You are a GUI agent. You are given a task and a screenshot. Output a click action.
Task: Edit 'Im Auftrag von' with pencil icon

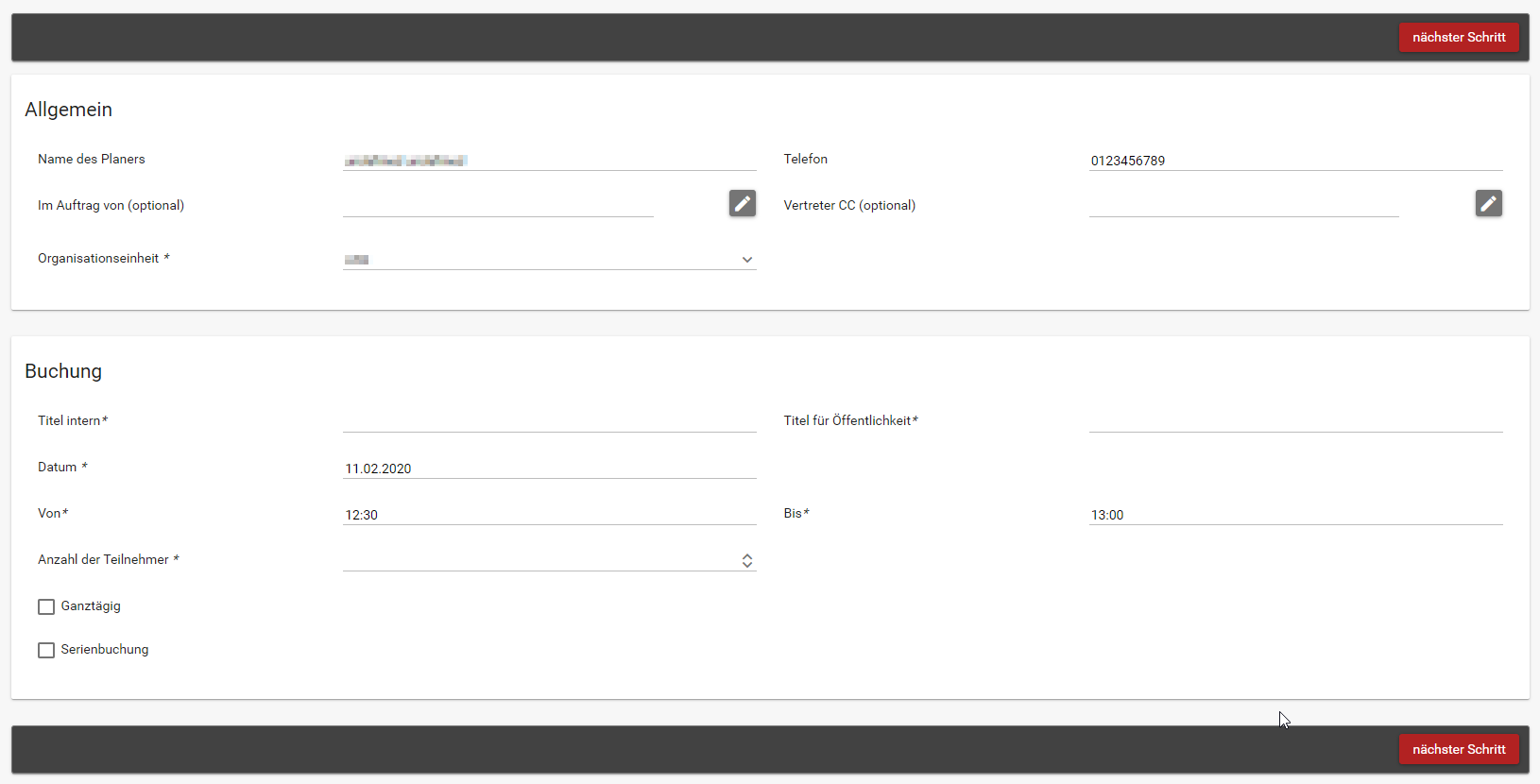coord(743,203)
